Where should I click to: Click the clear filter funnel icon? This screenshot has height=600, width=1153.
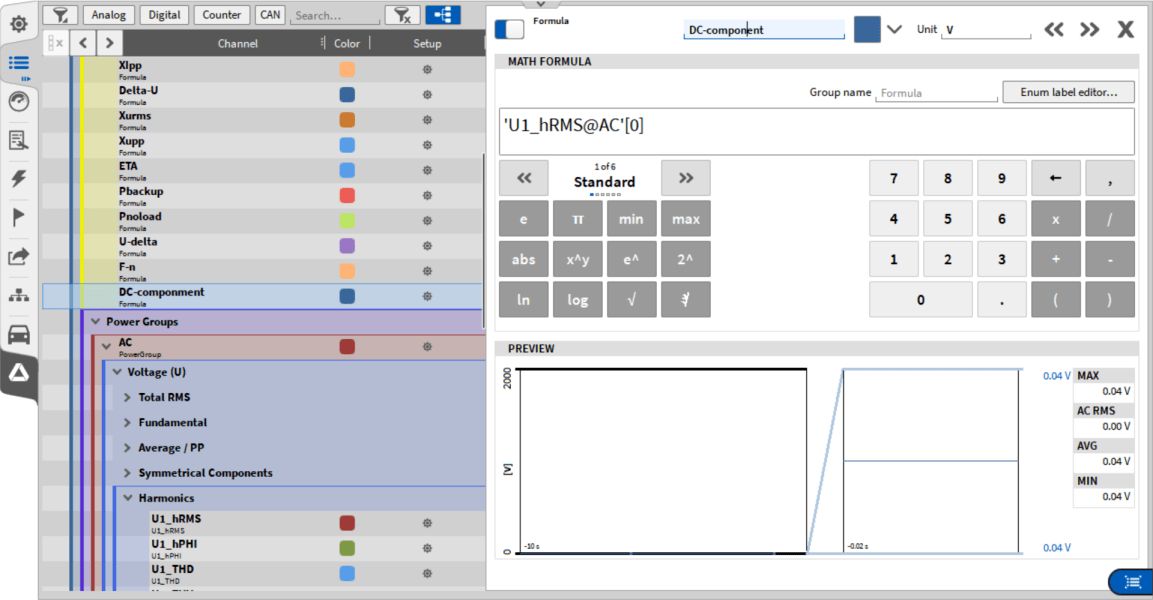(x=402, y=15)
